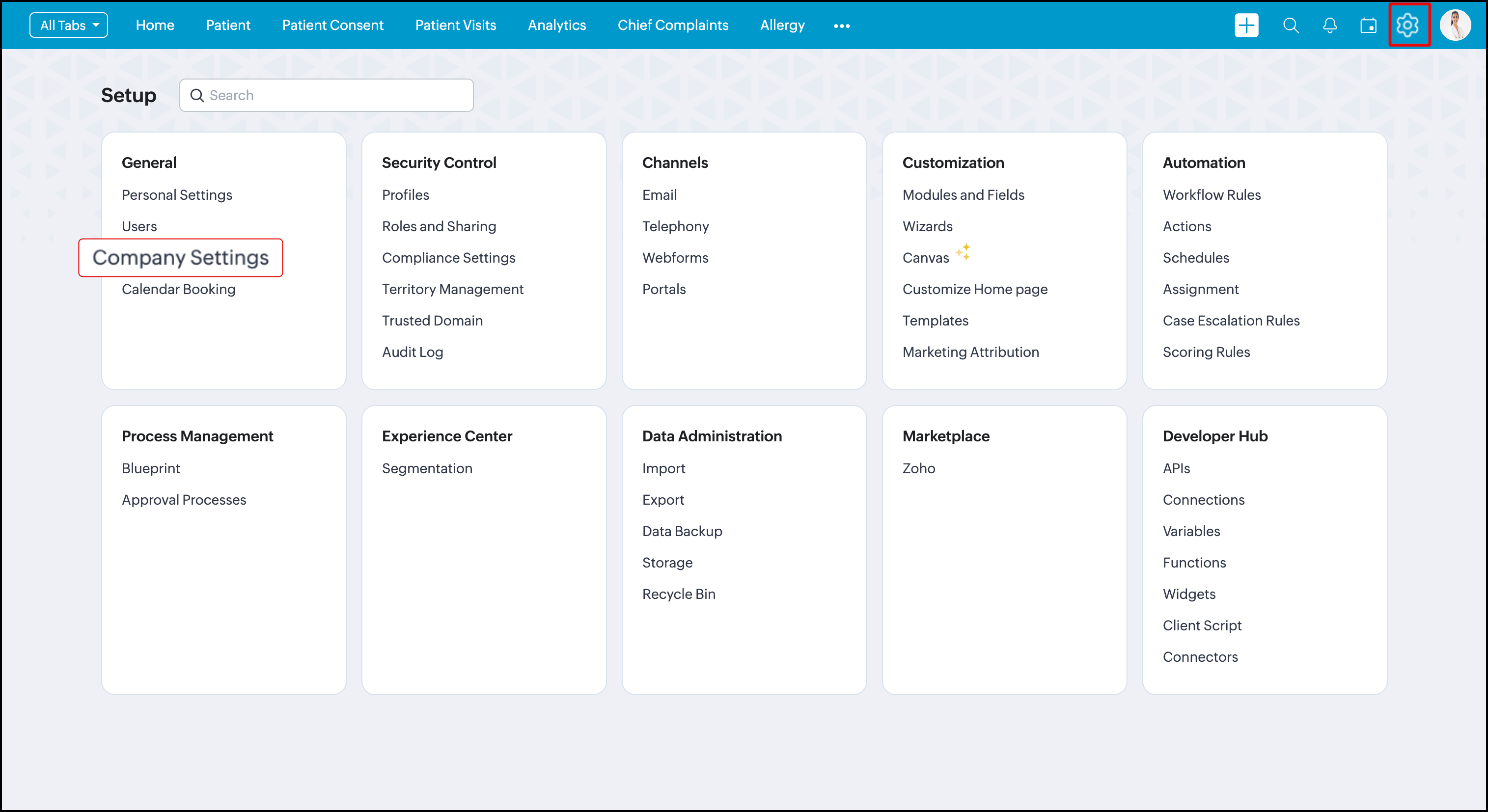Open notifications bell icon
The height and width of the screenshot is (812, 1488).
coord(1329,26)
